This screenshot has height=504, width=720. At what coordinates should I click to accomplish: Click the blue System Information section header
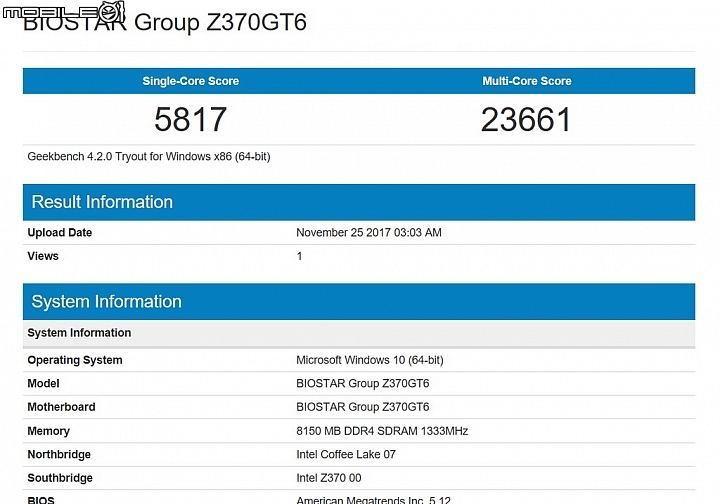click(359, 302)
